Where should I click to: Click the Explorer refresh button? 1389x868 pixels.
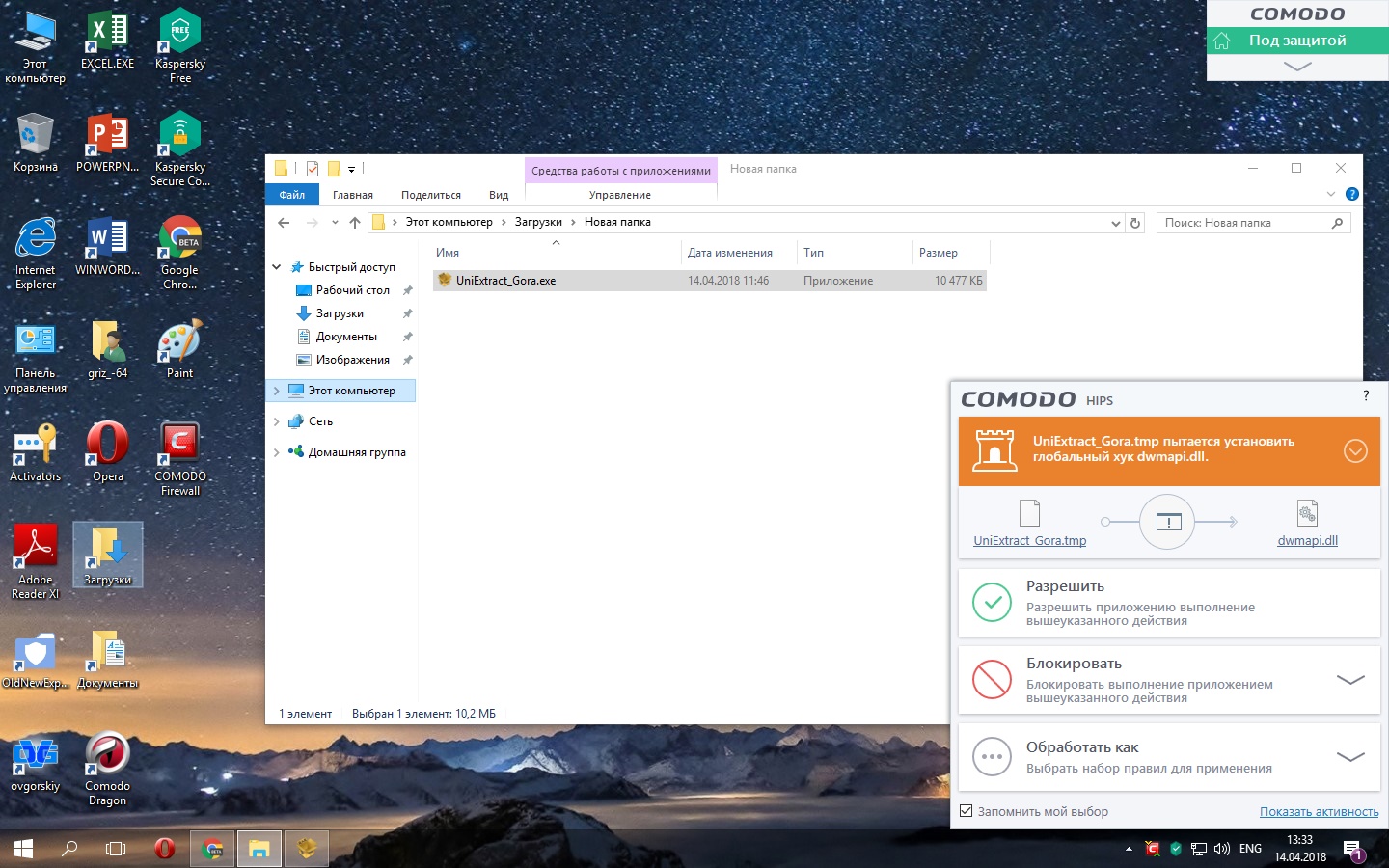[1135, 223]
